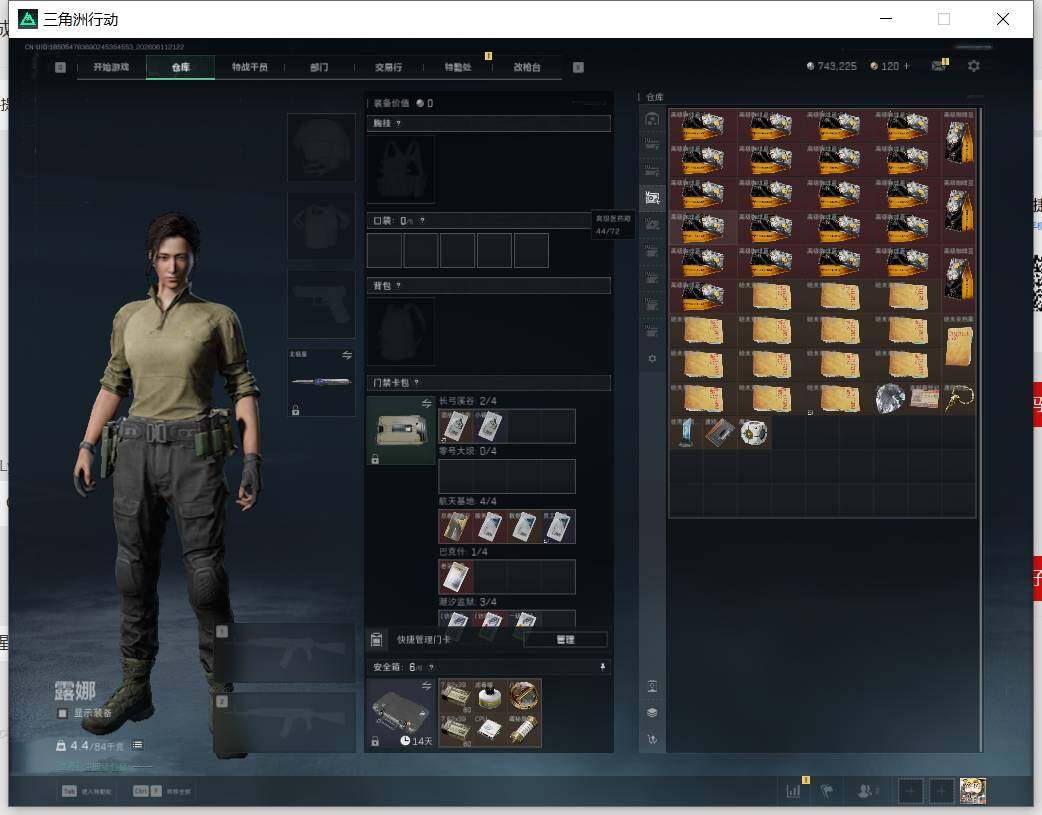Select the main warehouse icon in sidebar
This screenshot has width=1042, height=815.
click(x=652, y=119)
